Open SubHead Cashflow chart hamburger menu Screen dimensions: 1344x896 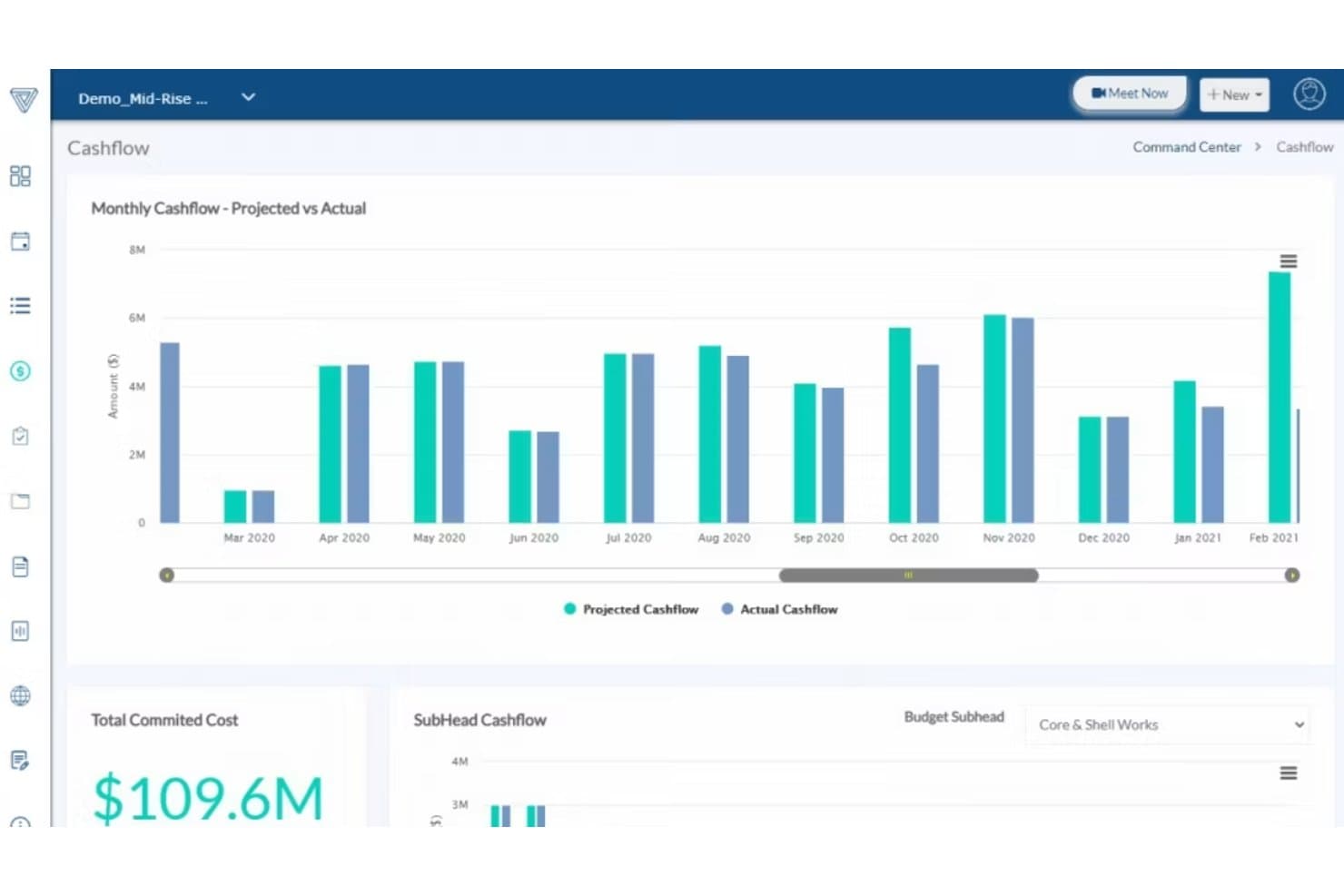click(x=1288, y=773)
